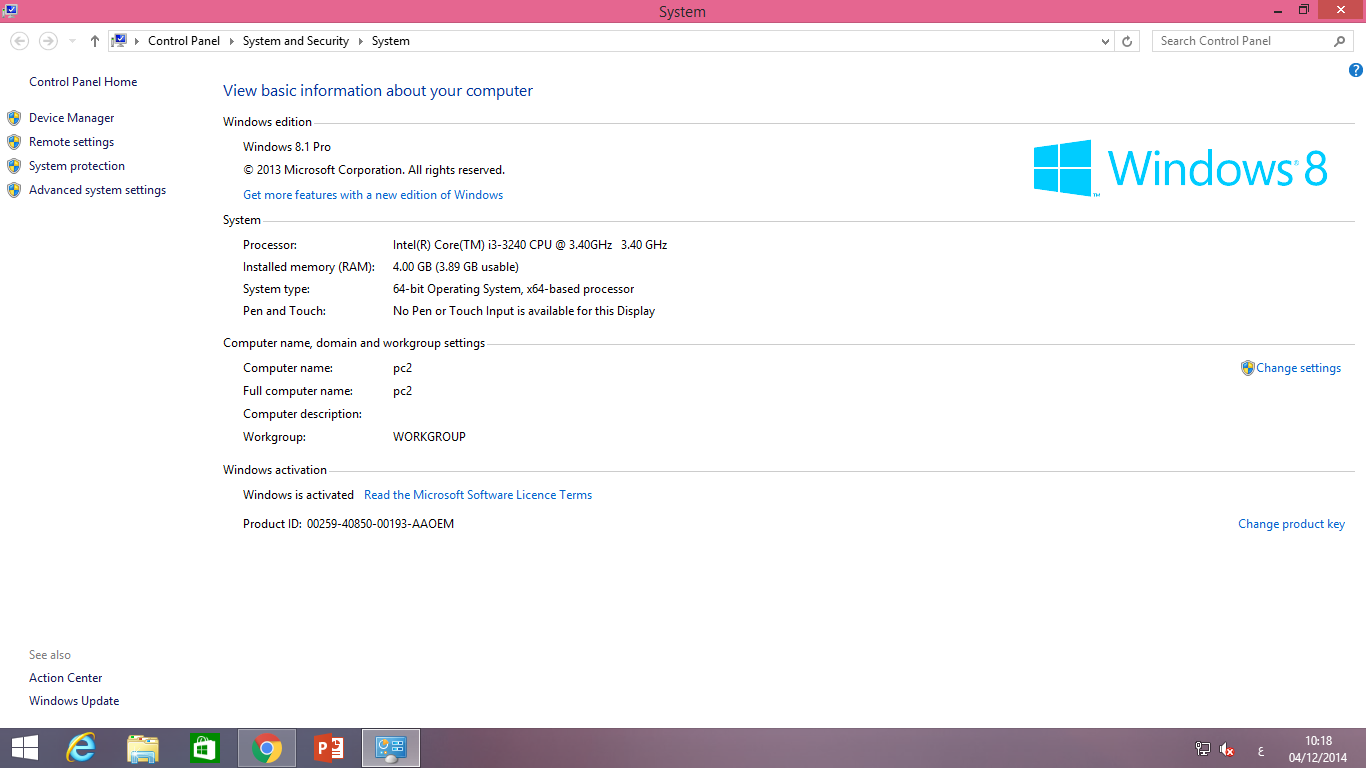Open the Windows Store taskbar icon
This screenshot has height=768, width=1366.
[x=205, y=748]
